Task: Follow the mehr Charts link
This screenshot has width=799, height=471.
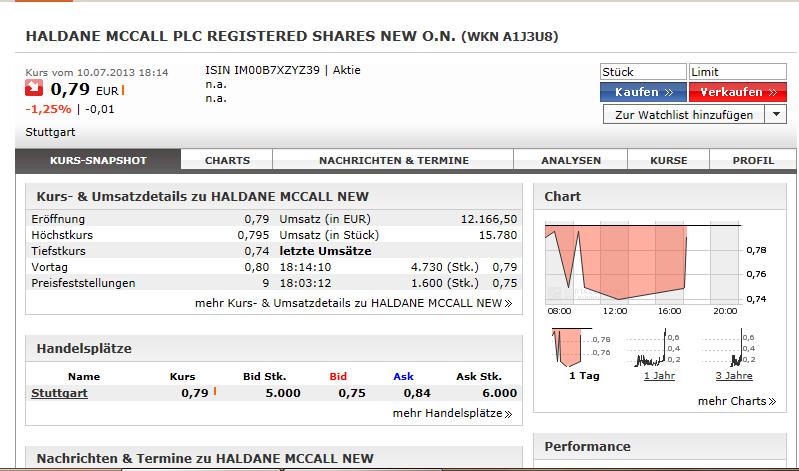Action: point(737,401)
